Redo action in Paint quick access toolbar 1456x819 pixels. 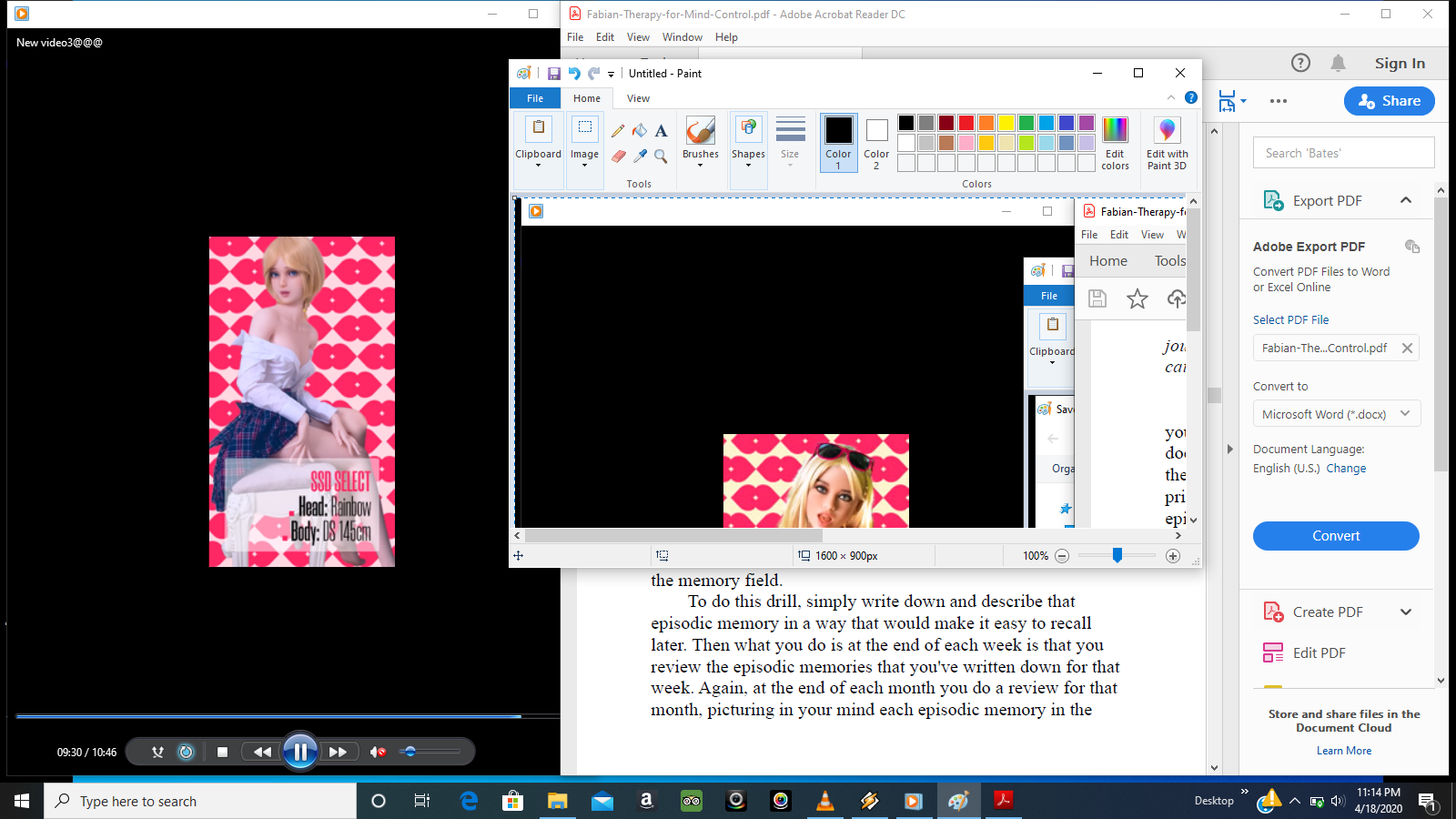point(593,74)
